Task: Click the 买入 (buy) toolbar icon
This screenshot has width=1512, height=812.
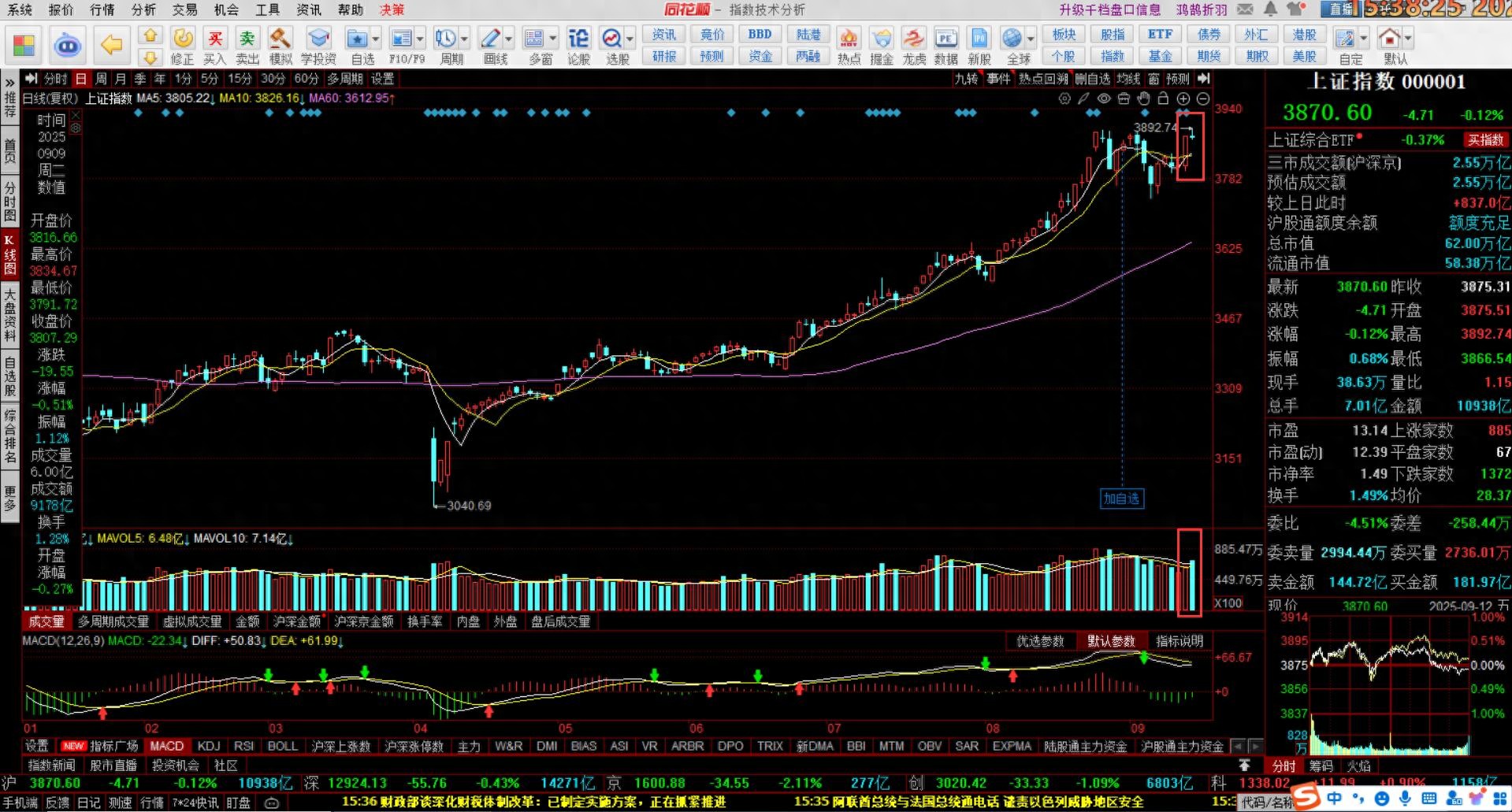Action: click(214, 45)
